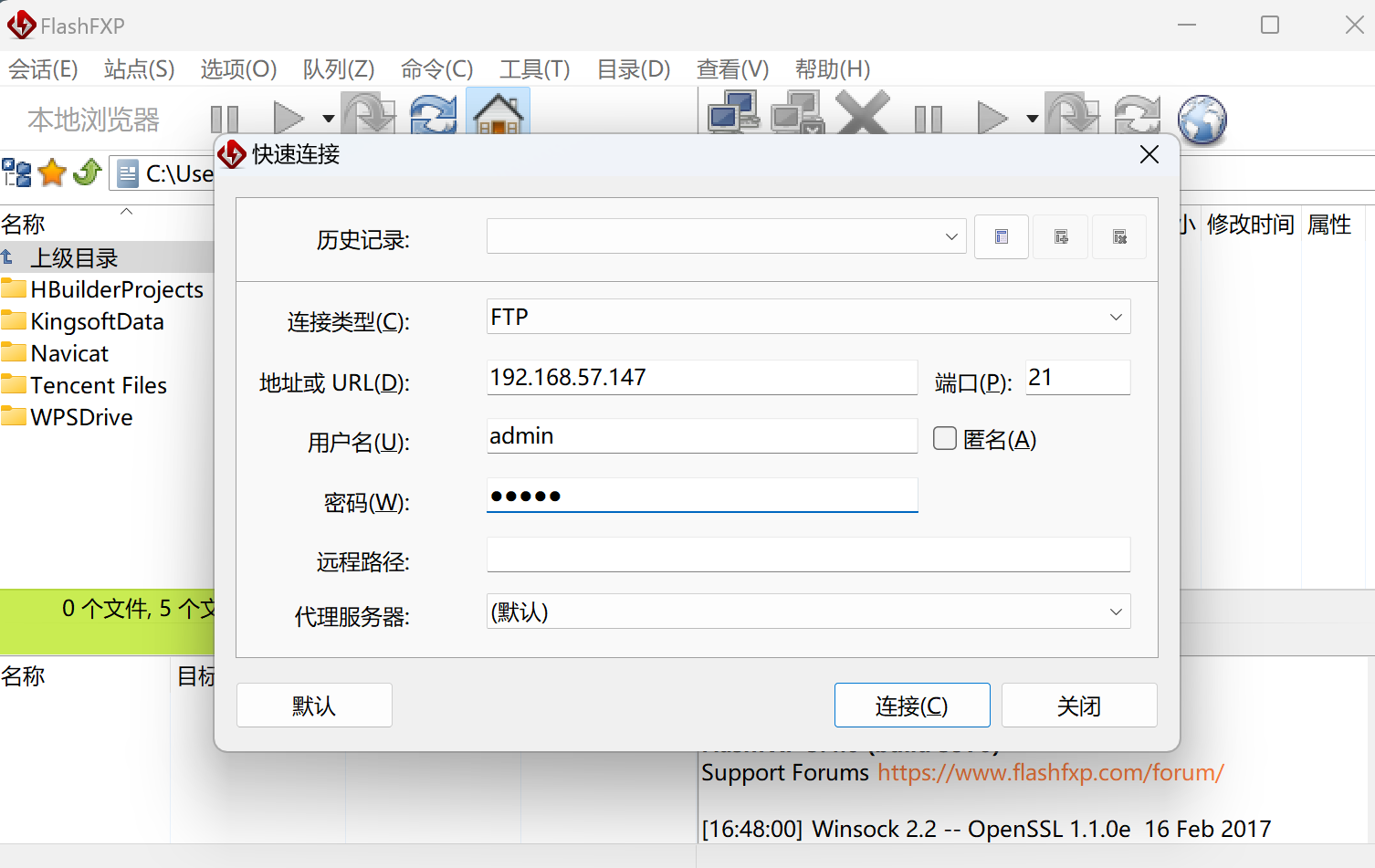The image size is (1375, 868).
Task: Select the 上级目录 parent directory row
Action: (107, 257)
